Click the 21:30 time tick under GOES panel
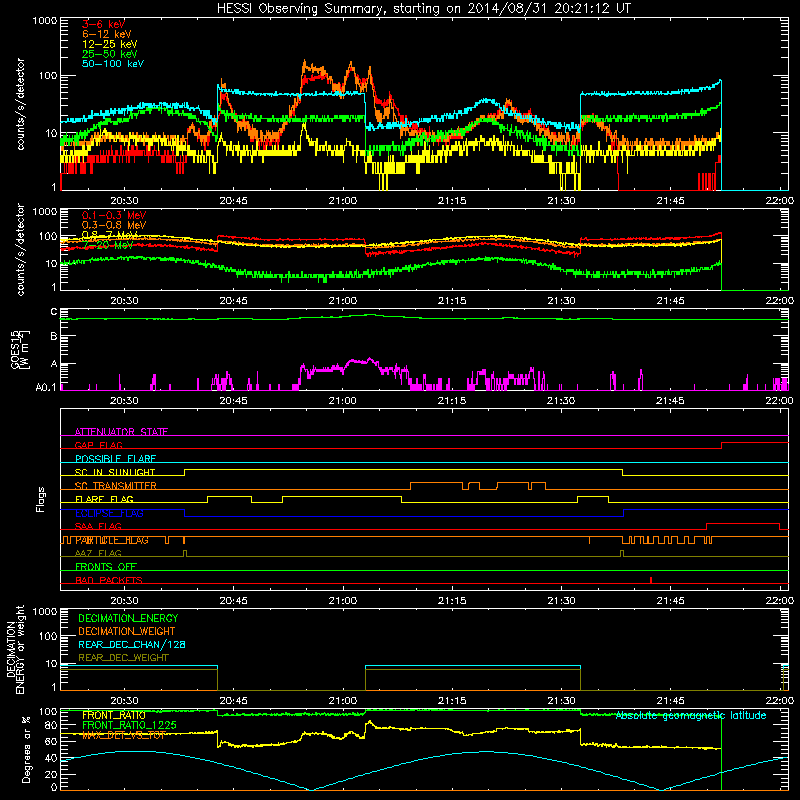The image size is (800, 800). coord(561,401)
